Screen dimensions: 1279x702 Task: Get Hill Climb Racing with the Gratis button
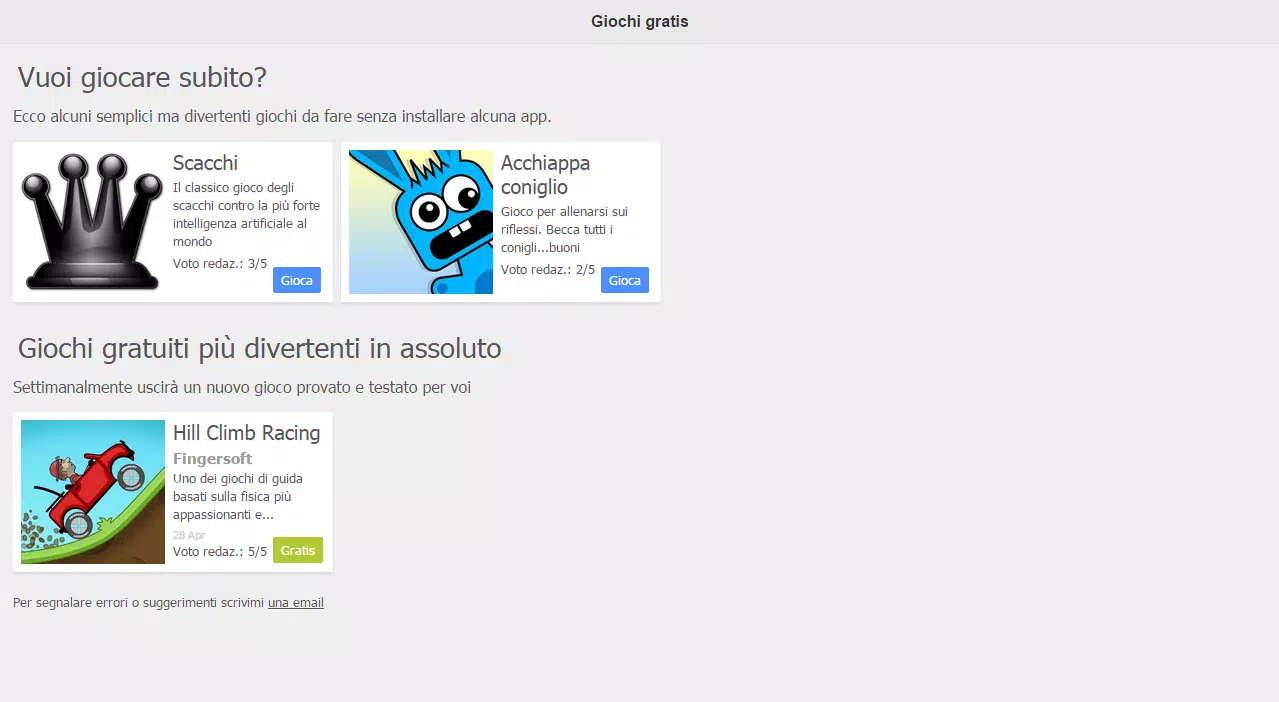coord(298,550)
